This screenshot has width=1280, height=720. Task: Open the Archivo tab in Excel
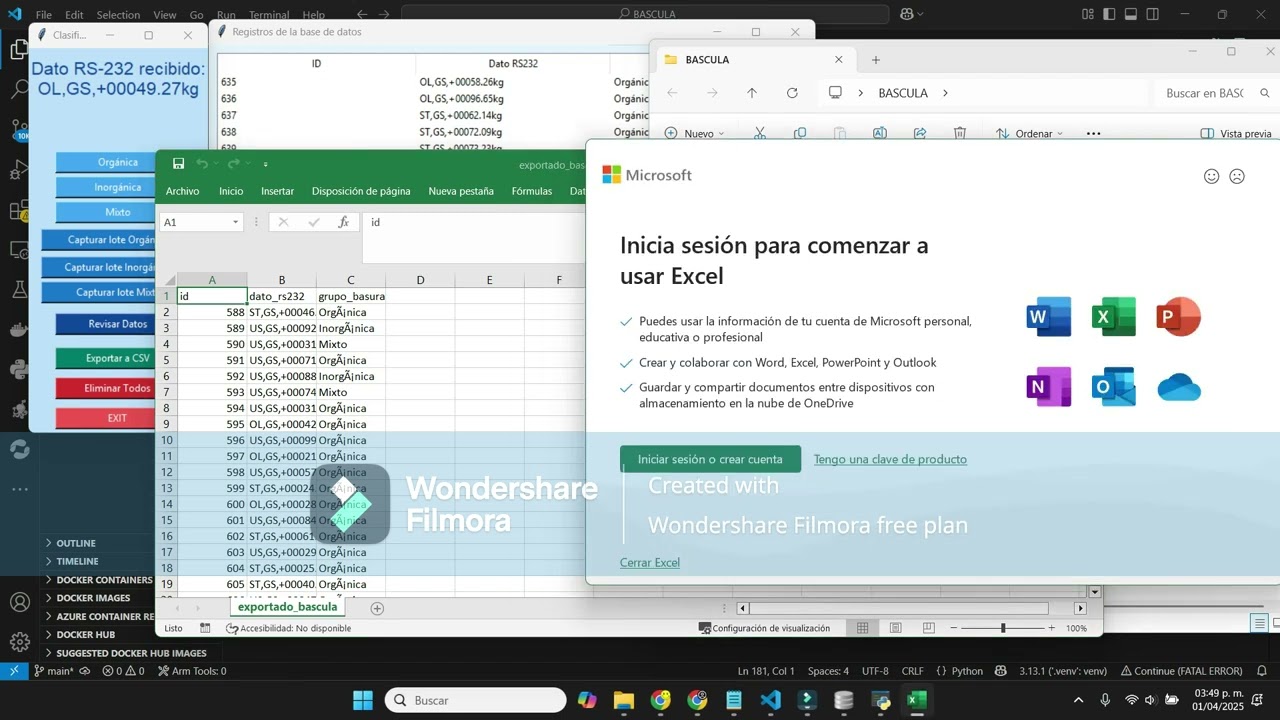[x=182, y=191]
